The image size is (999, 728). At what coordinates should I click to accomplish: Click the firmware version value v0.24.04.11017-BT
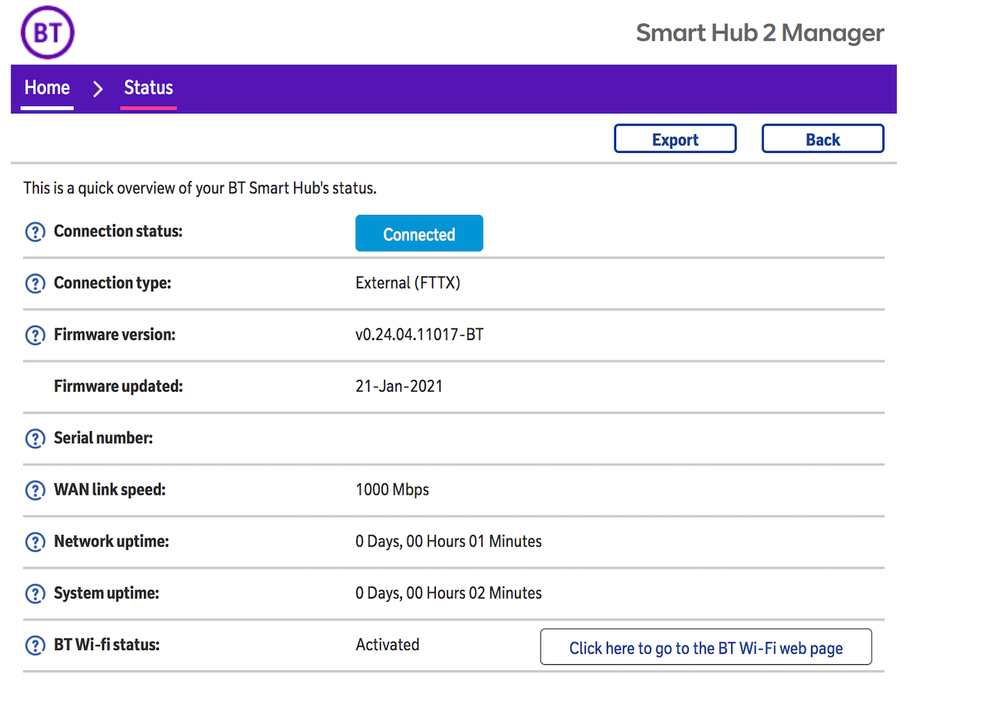(419, 335)
